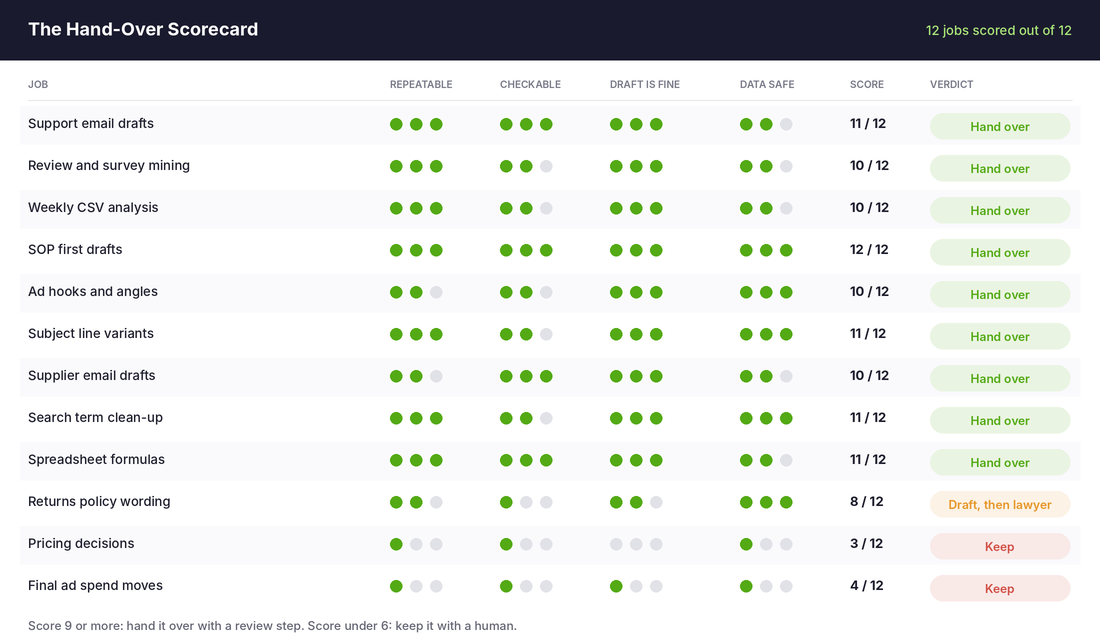Click the Hand over verdict for Support email drafts
Screen dimensions: 1100x640
pyautogui.click(x=1000, y=126)
